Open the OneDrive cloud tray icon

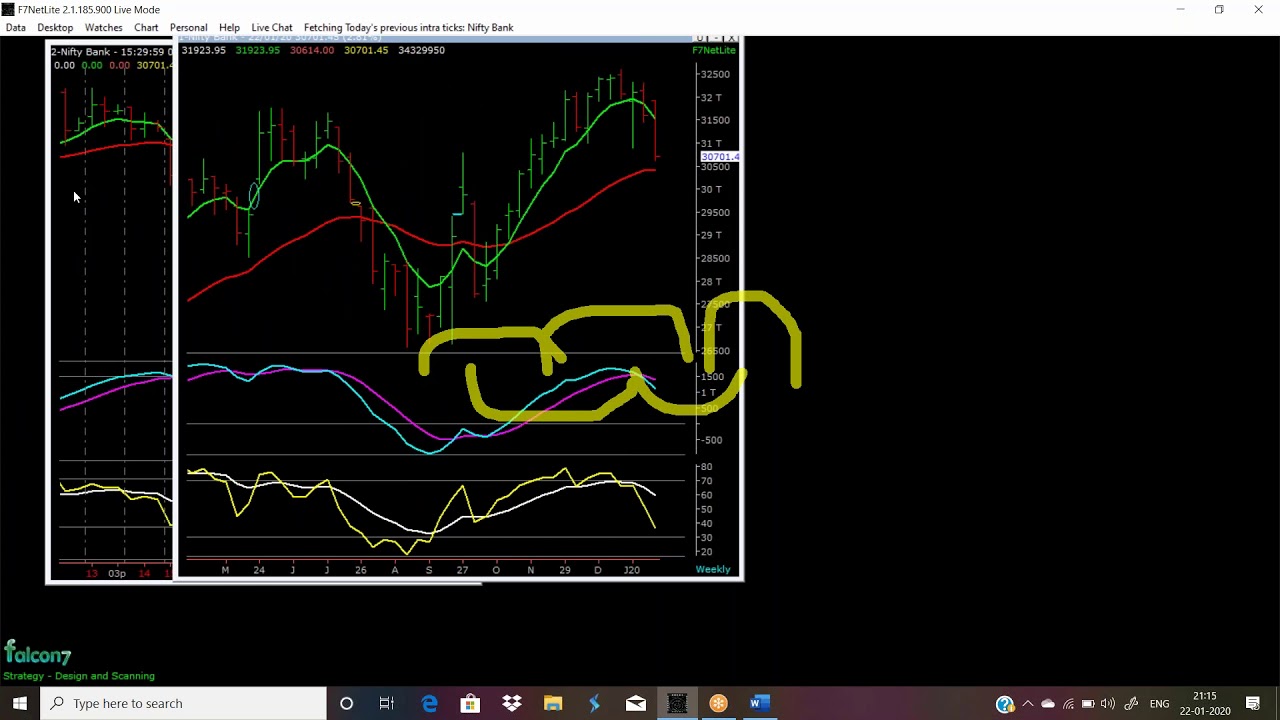pyautogui.click(x=1048, y=704)
